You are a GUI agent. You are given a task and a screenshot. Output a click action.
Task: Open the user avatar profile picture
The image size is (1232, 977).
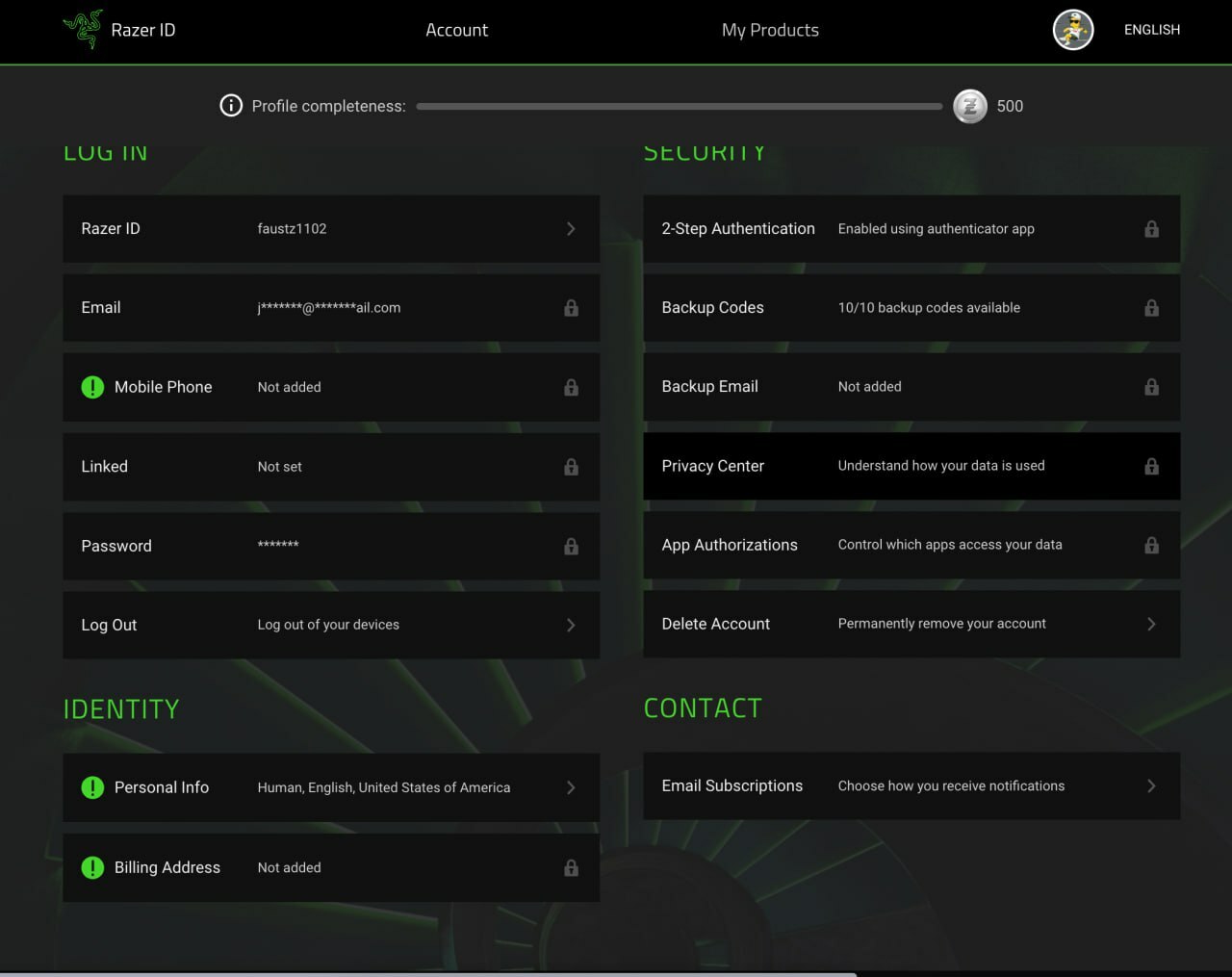(x=1073, y=30)
